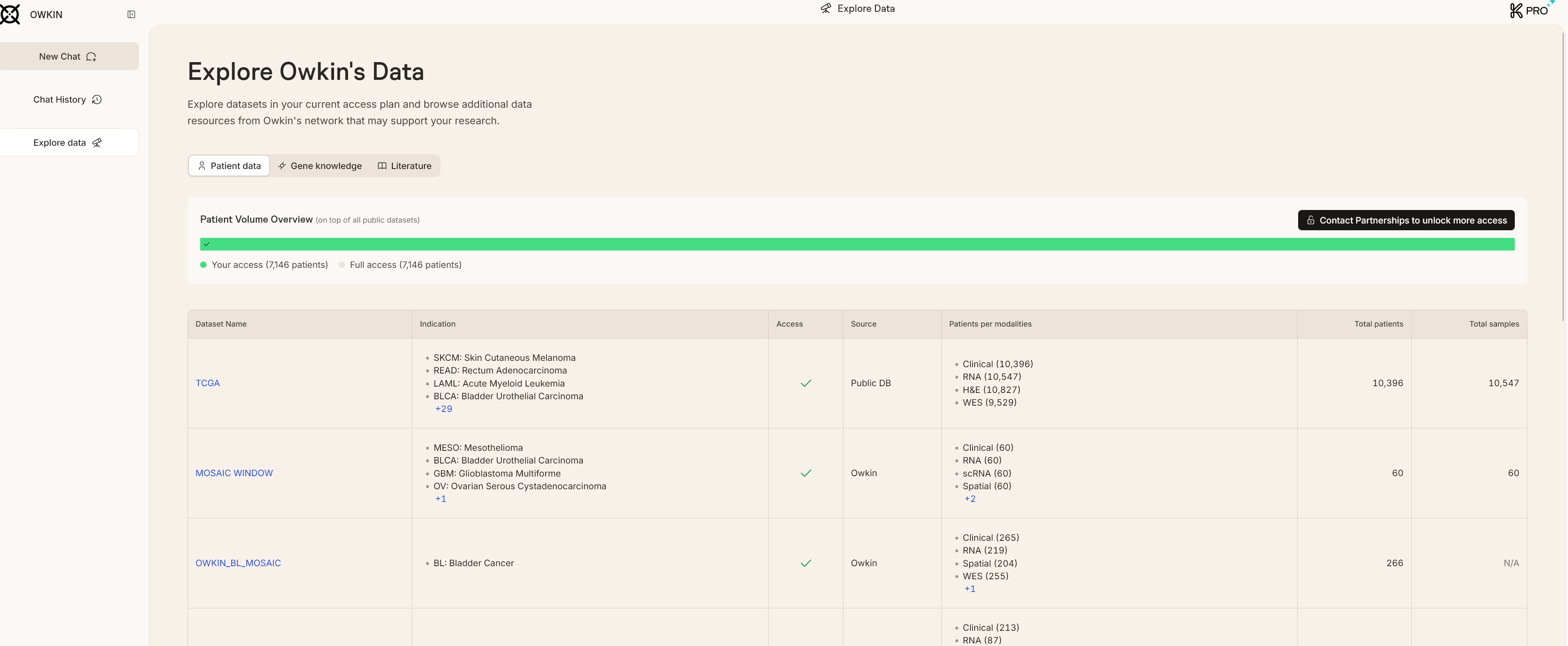The width and height of the screenshot is (1568, 646).
Task: Click the TCGA access checkmark icon
Action: point(805,383)
